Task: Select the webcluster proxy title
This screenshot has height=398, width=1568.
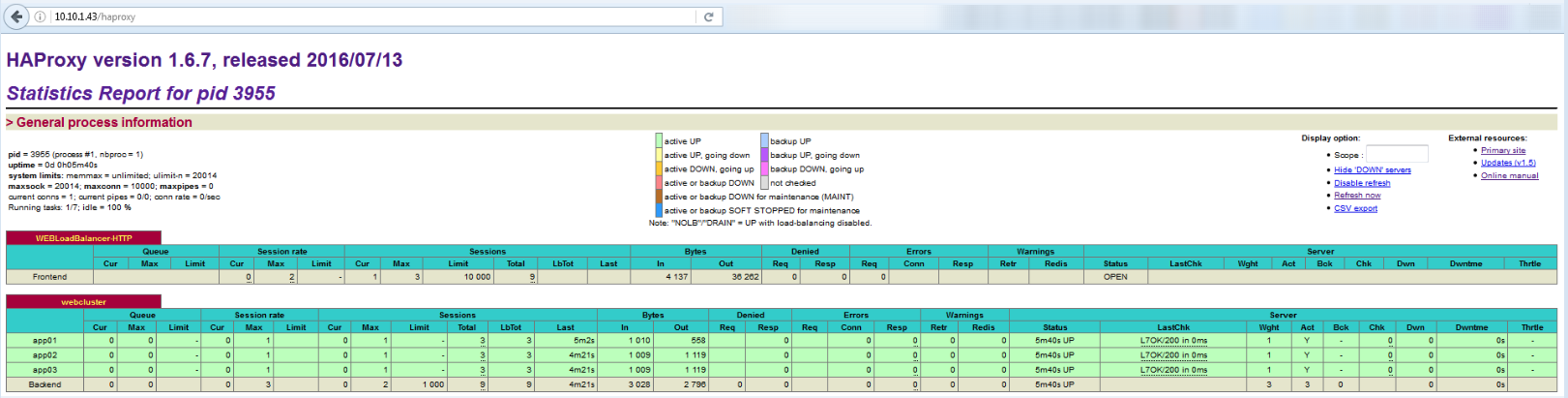Action: pos(83,302)
